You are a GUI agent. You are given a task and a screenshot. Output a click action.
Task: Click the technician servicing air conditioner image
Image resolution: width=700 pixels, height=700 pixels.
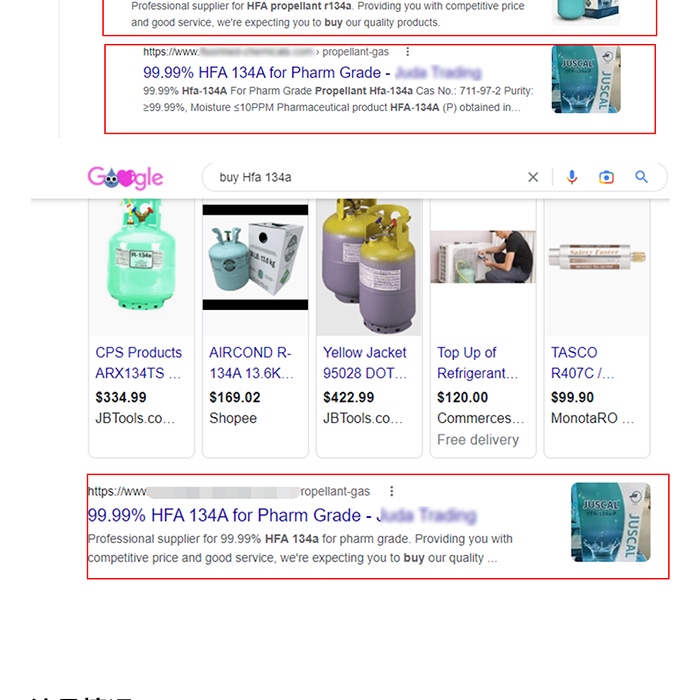(x=483, y=257)
